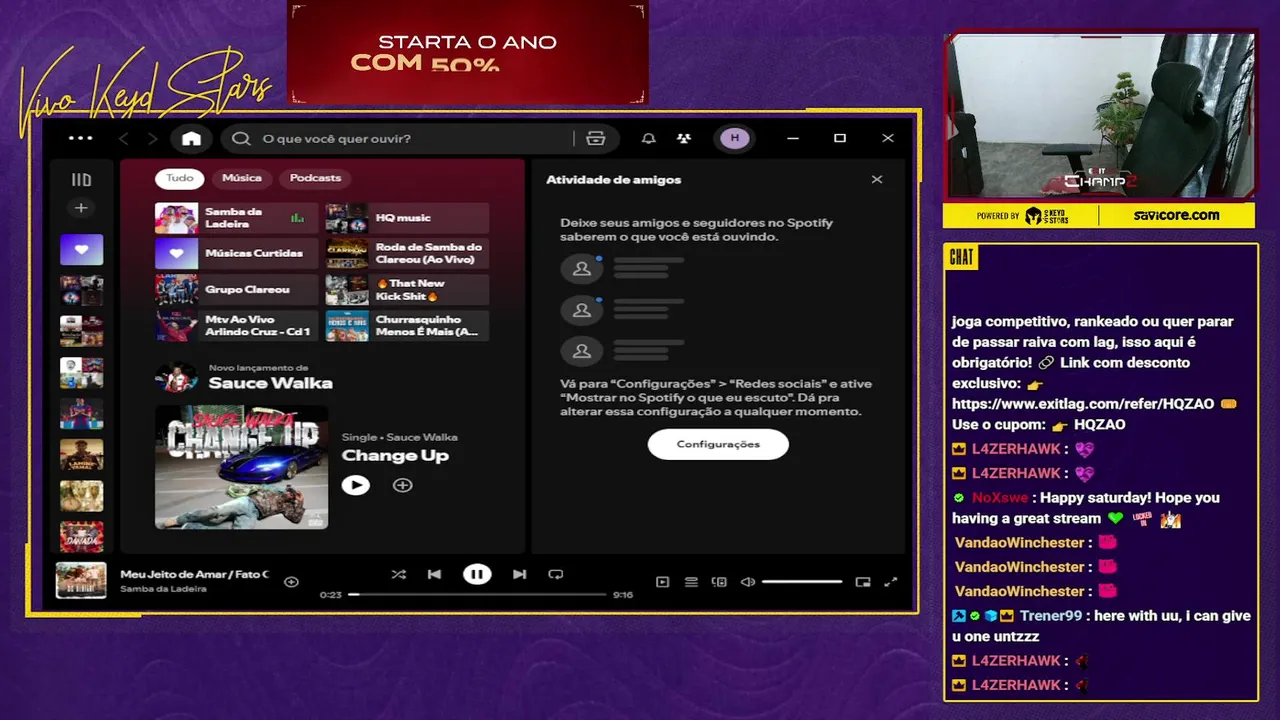Adjust the volume slider
This screenshot has height=720, width=1280.
pyautogui.click(x=802, y=582)
